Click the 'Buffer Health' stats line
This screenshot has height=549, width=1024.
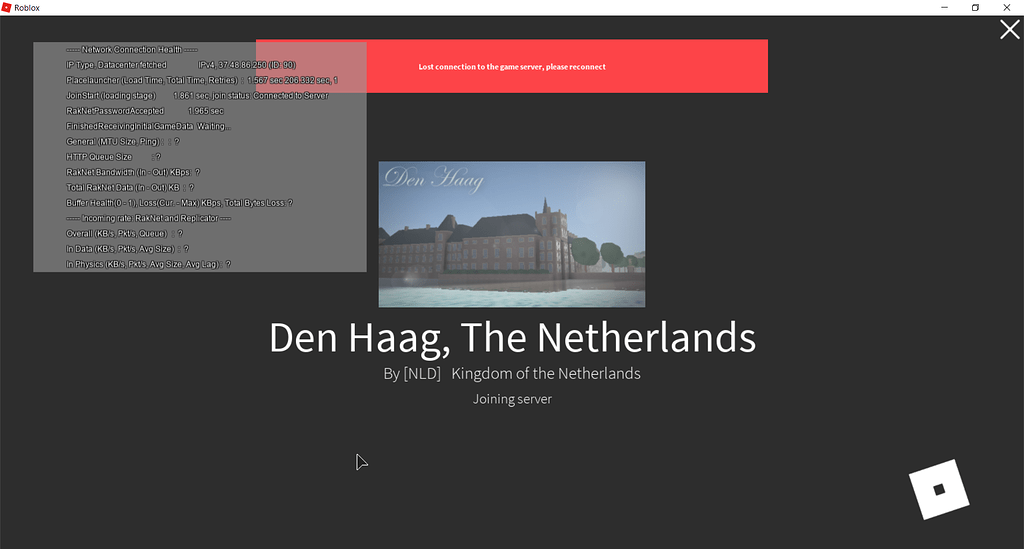coord(180,203)
